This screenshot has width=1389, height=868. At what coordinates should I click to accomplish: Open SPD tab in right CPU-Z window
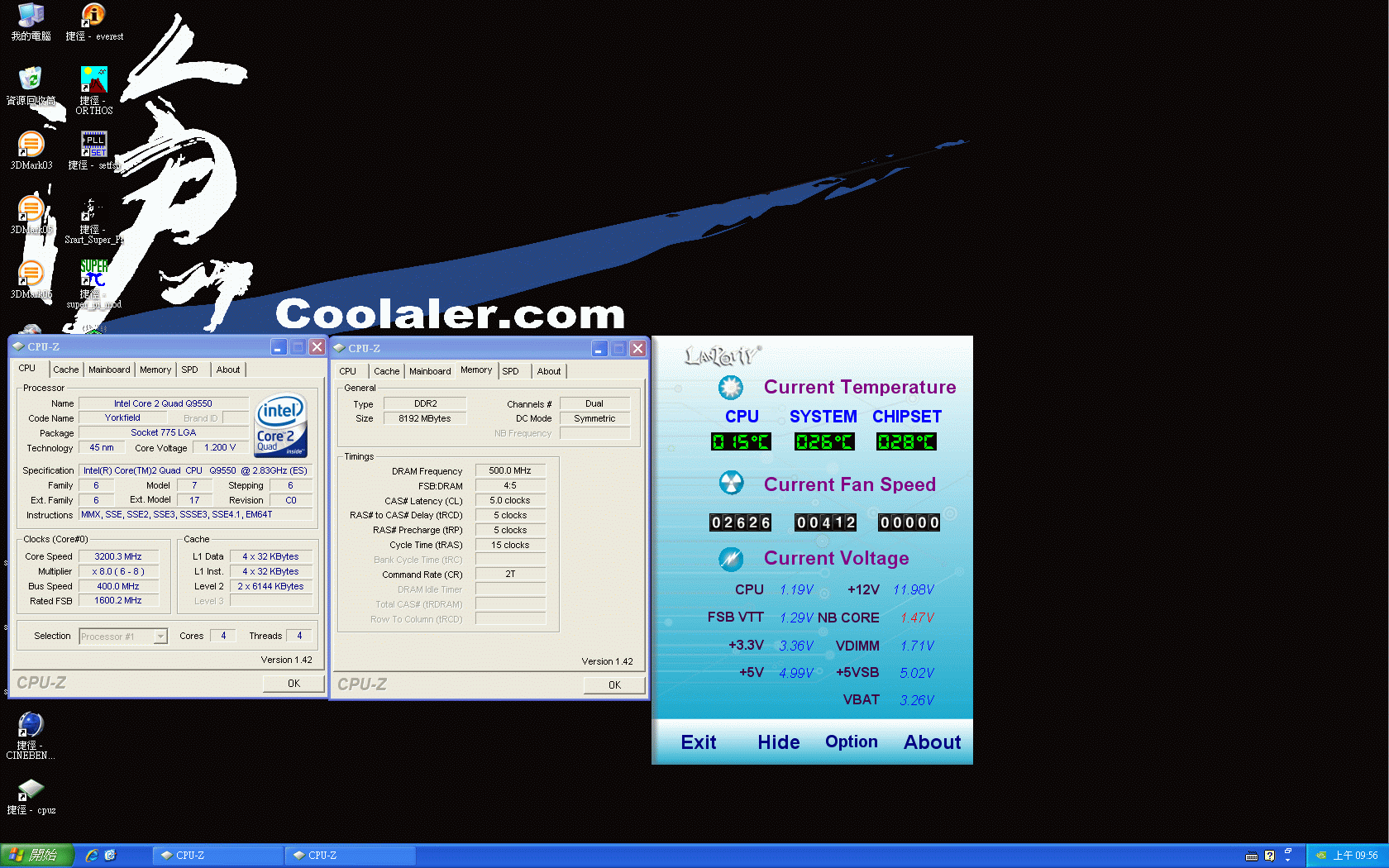point(511,372)
